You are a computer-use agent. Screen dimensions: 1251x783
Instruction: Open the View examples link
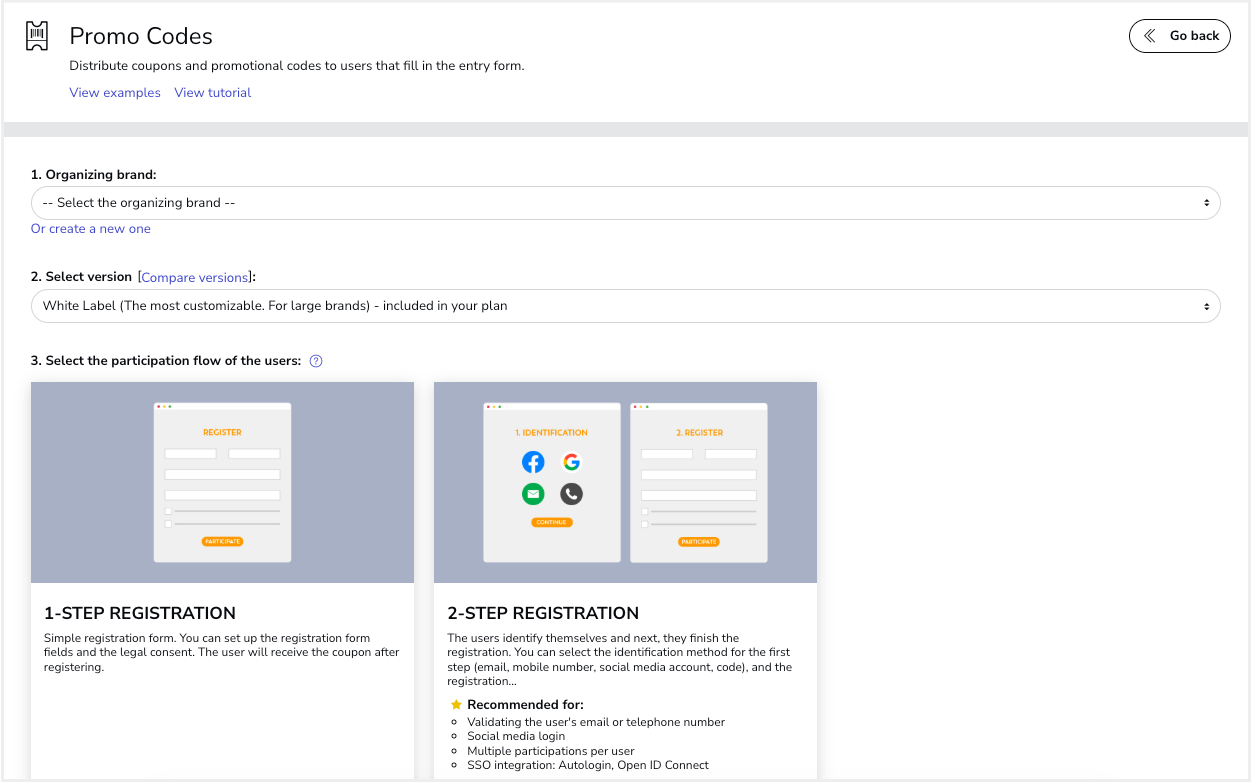click(115, 93)
